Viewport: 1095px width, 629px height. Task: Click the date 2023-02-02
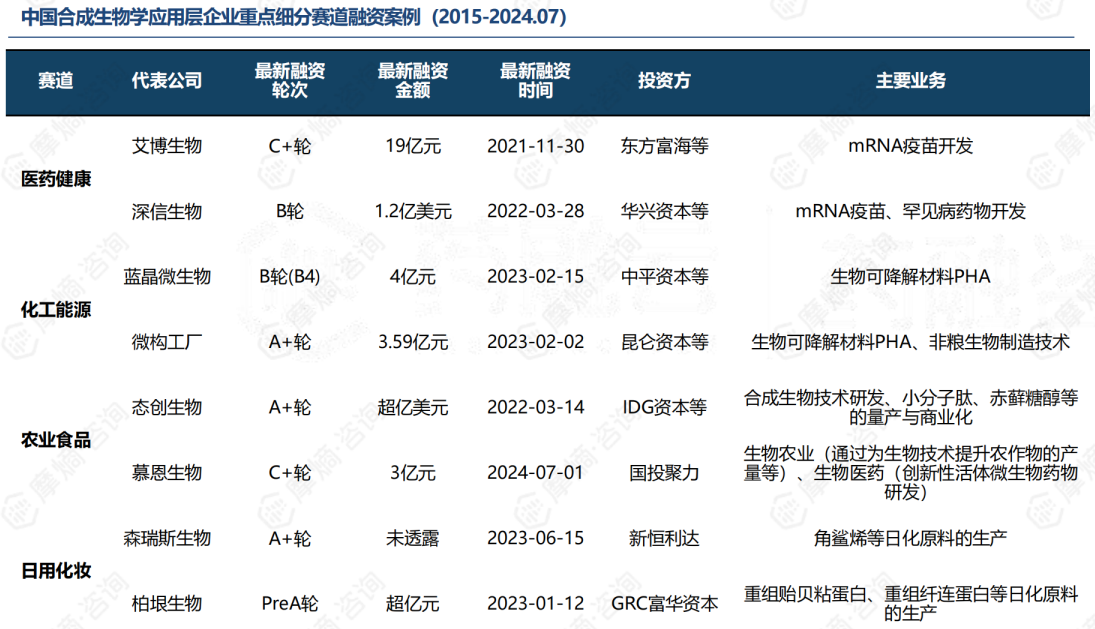click(x=536, y=342)
